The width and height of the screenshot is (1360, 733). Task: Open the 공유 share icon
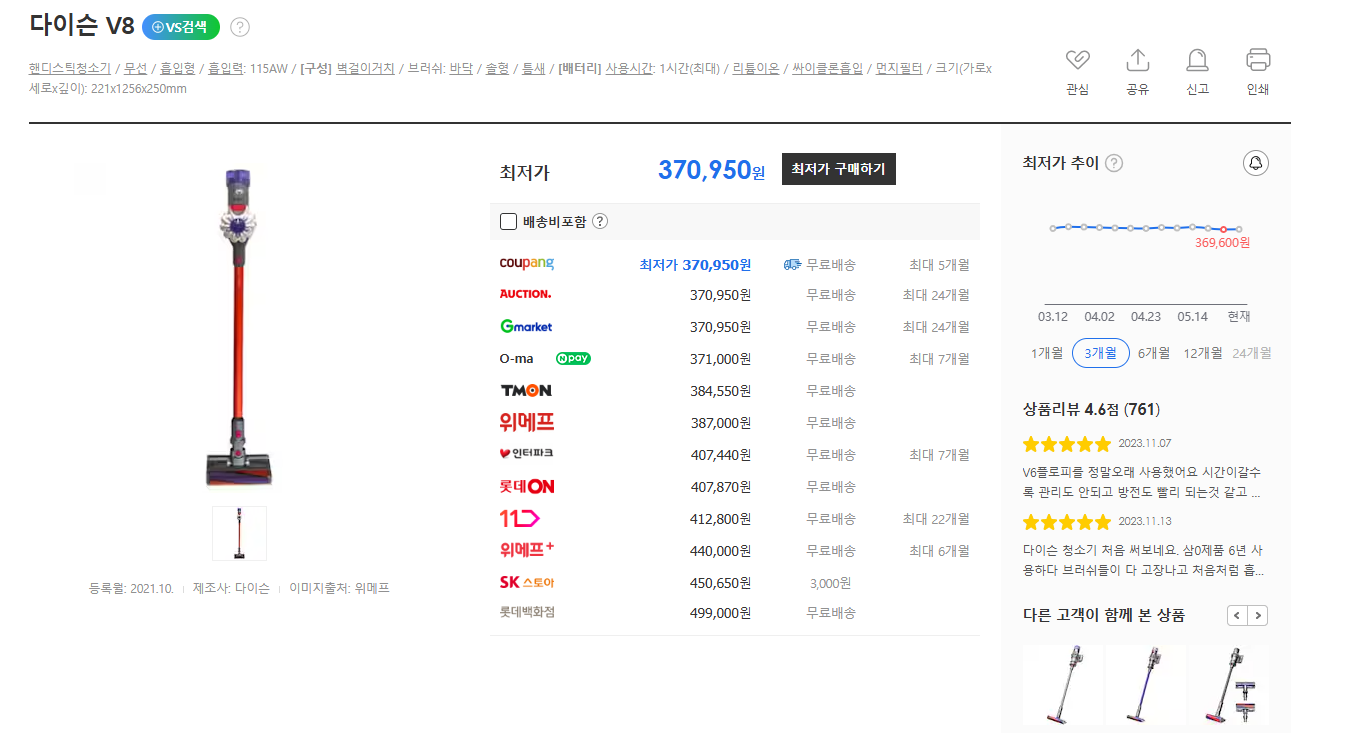coord(1137,60)
